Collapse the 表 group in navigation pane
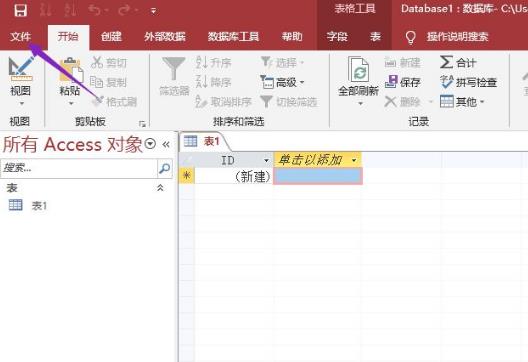528x362 pixels. [x=160, y=188]
